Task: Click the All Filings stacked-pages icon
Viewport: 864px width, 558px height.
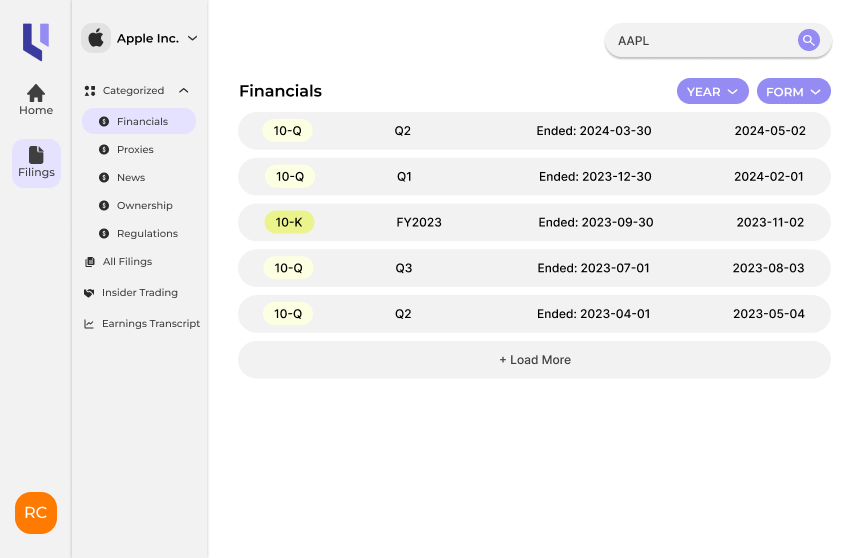Action: point(89,262)
